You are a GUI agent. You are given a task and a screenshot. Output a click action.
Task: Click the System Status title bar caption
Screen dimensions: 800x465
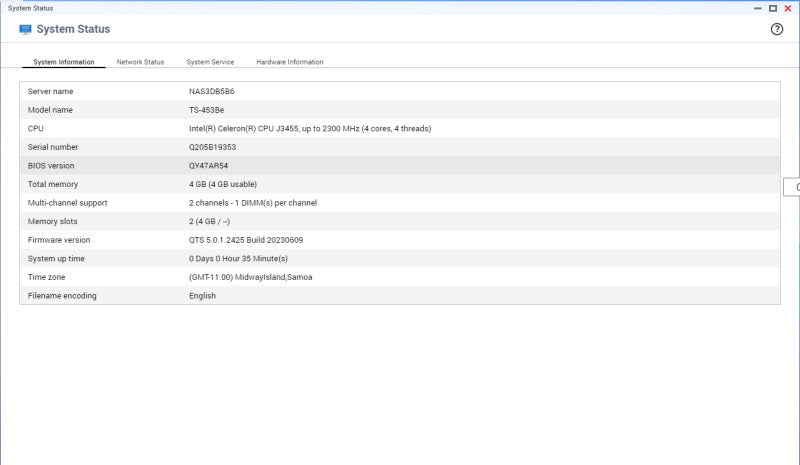[31, 8]
